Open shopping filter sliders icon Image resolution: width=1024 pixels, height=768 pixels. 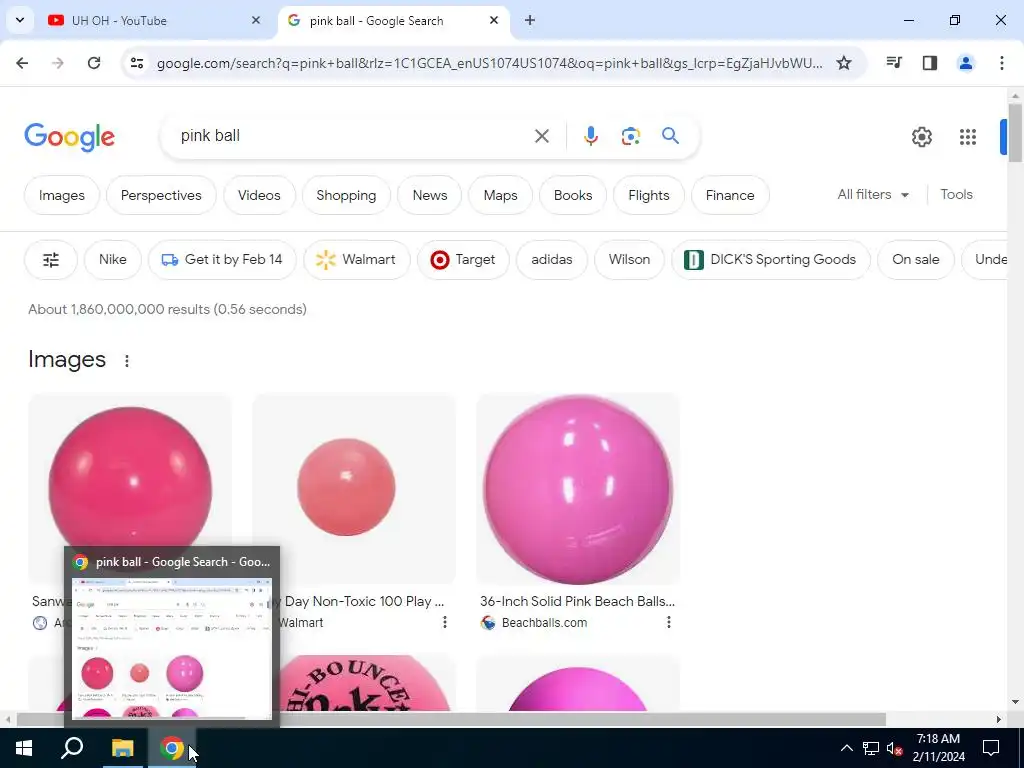point(51,260)
